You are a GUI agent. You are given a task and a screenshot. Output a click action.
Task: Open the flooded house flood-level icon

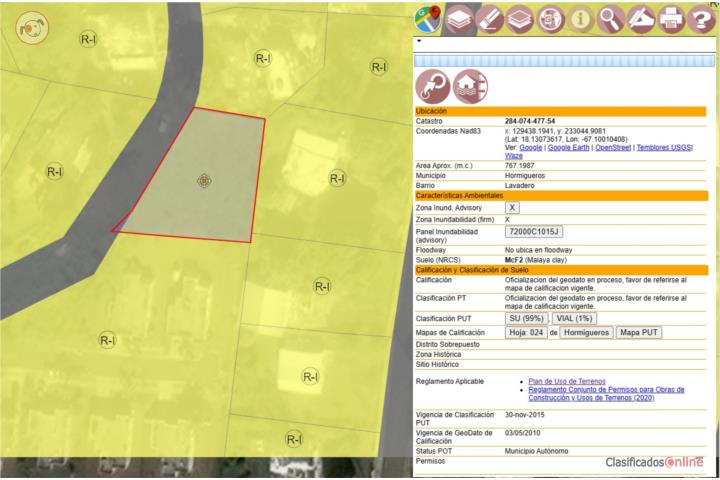coord(470,86)
